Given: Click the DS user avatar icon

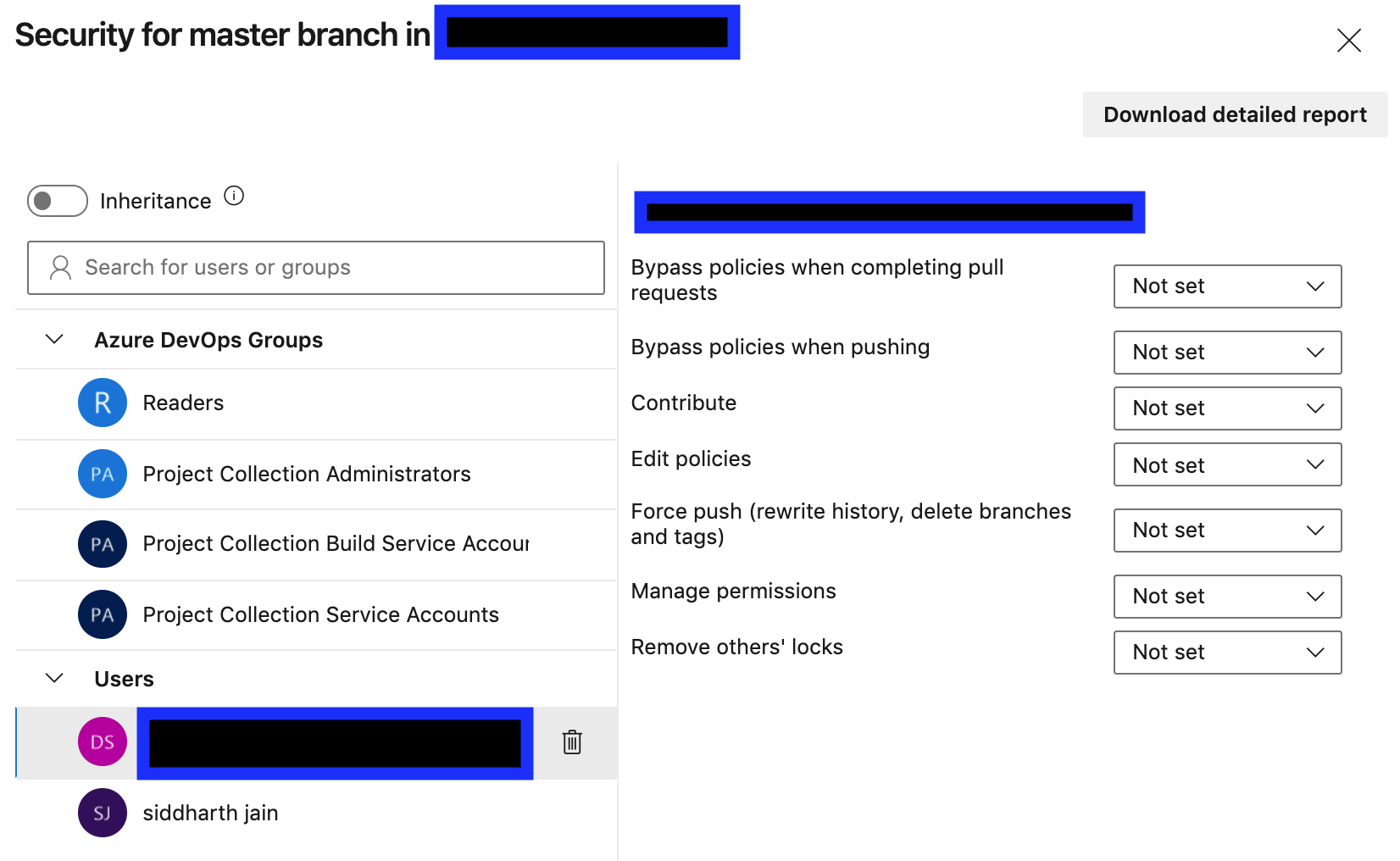Looking at the screenshot, I should click(103, 742).
